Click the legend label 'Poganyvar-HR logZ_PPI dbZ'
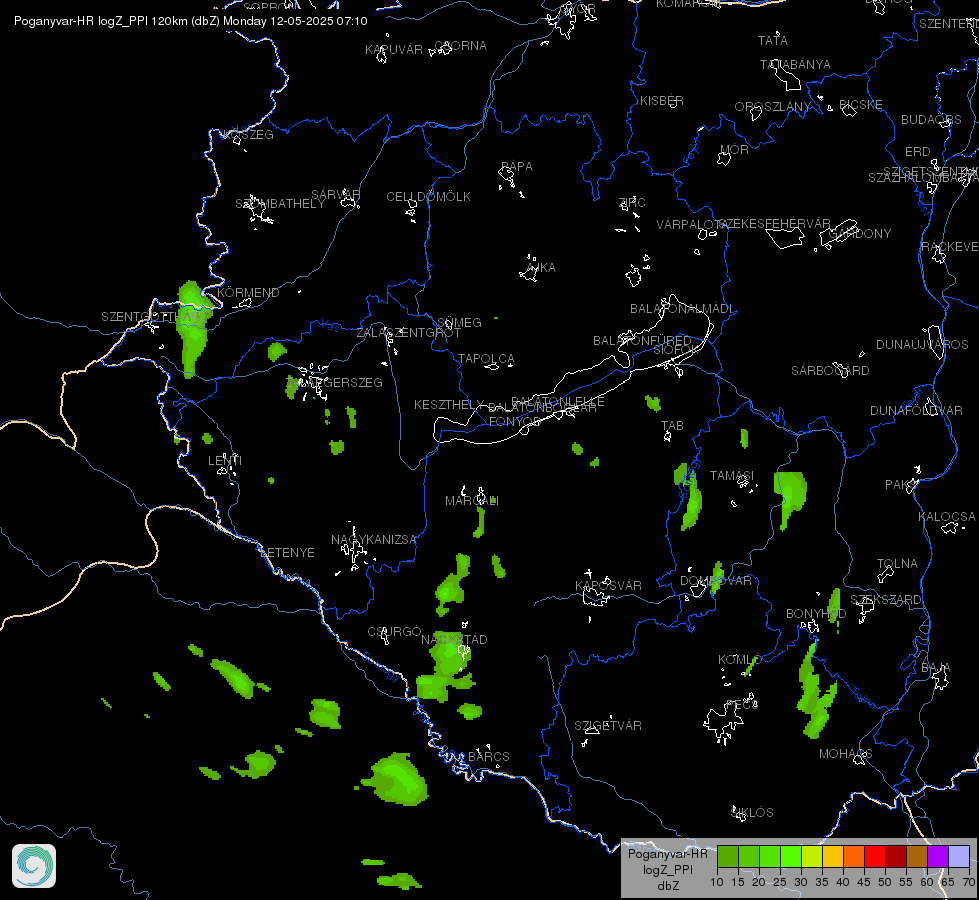Screen dimensions: 979x900 click(667, 869)
